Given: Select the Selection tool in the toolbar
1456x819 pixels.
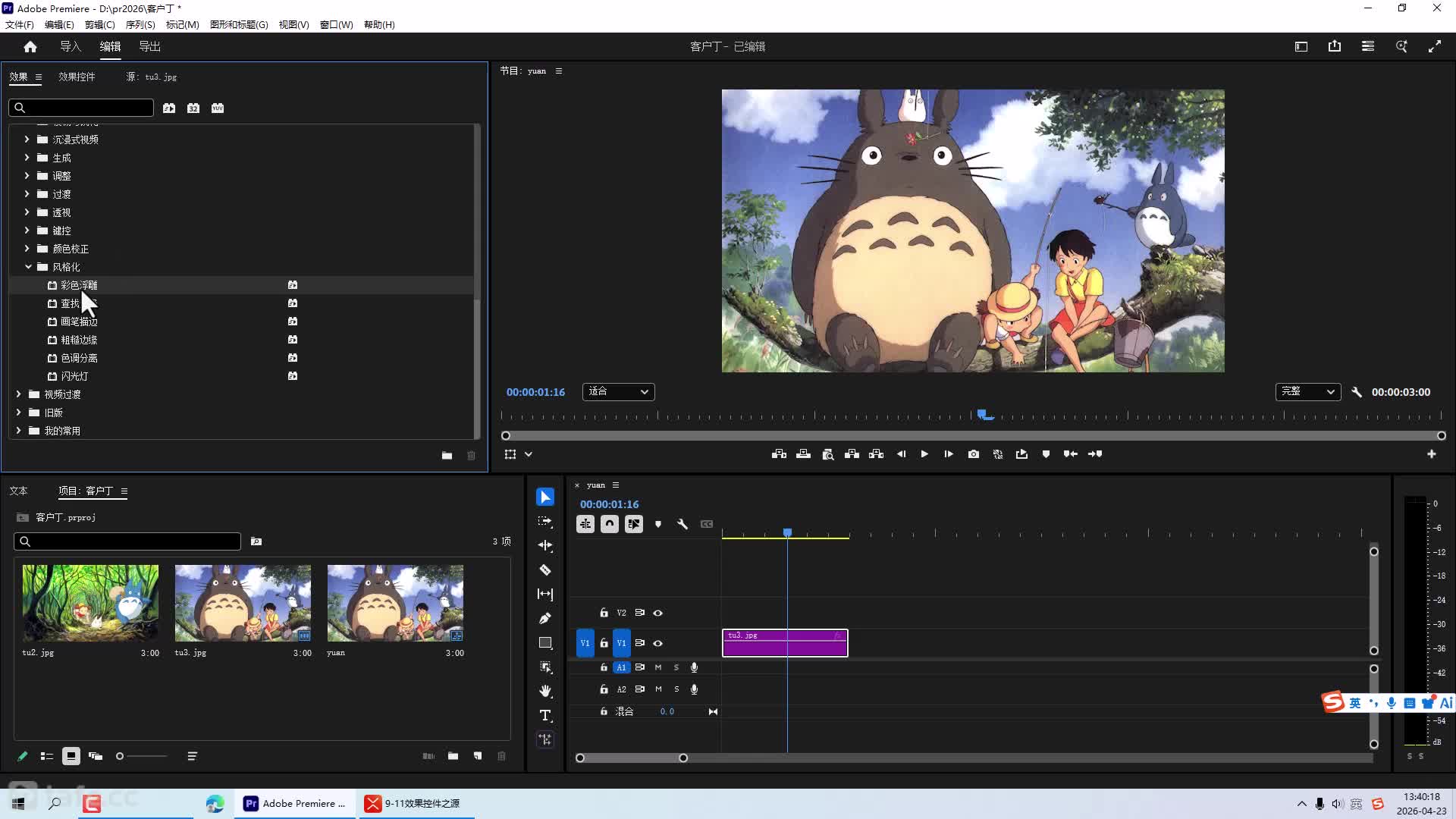Looking at the screenshot, I should 545,497.
